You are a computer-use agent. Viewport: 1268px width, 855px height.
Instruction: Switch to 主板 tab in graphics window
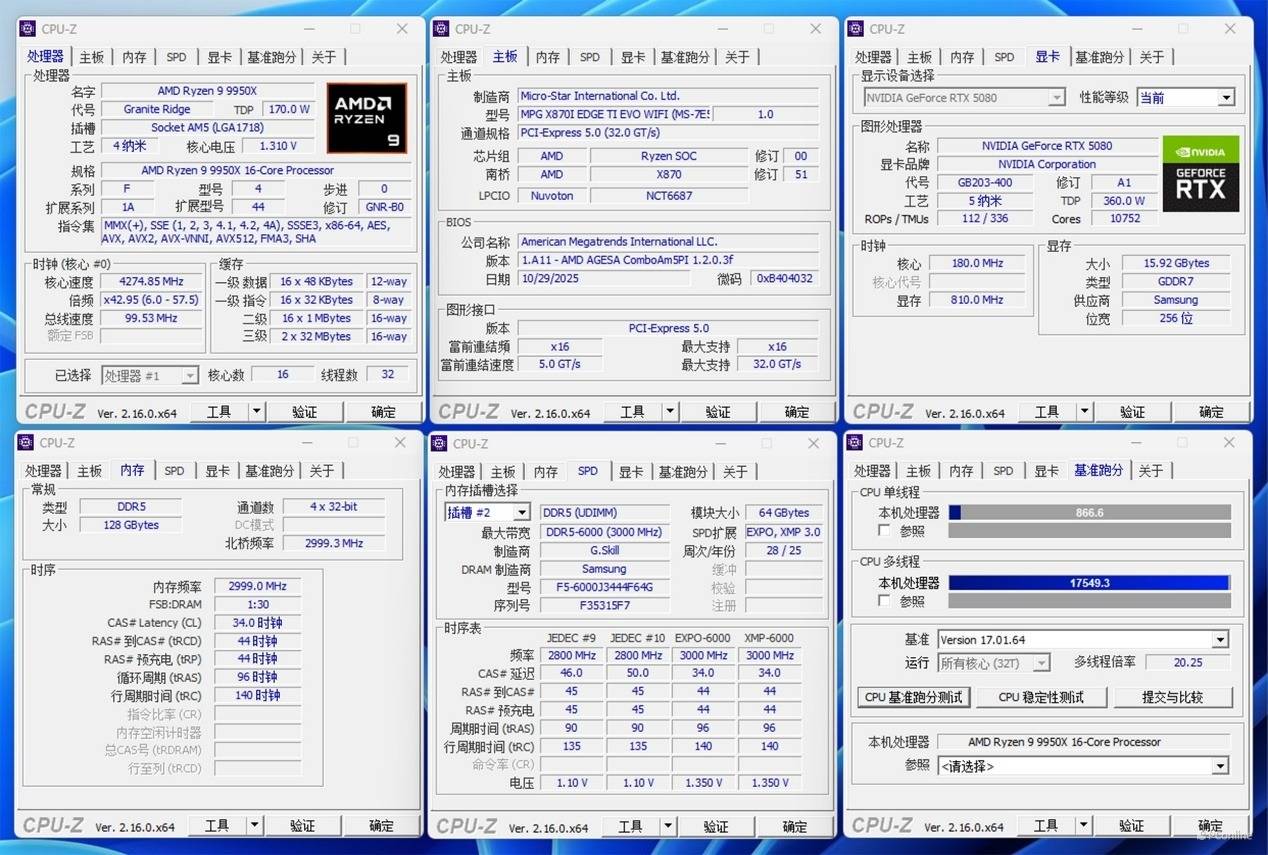pyautogui.click(x=919, y=57)
